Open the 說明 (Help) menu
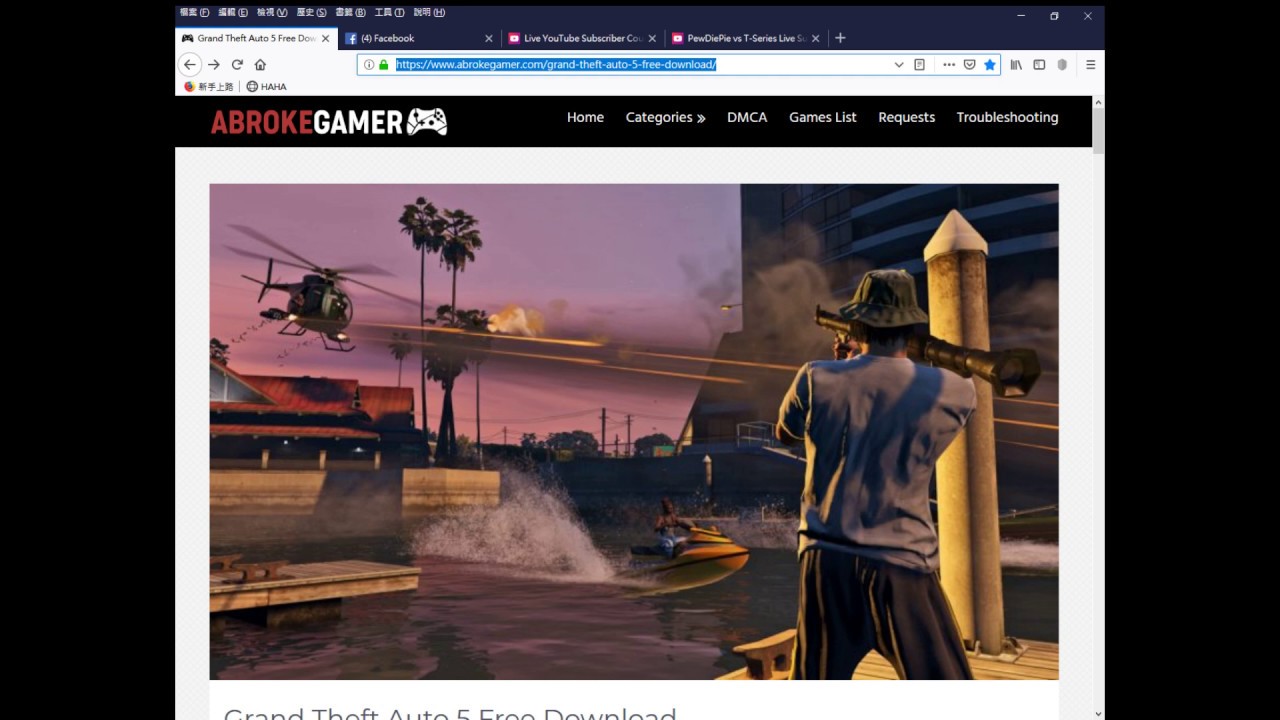Screen dimensions: 1280x720 pos(428,13)
